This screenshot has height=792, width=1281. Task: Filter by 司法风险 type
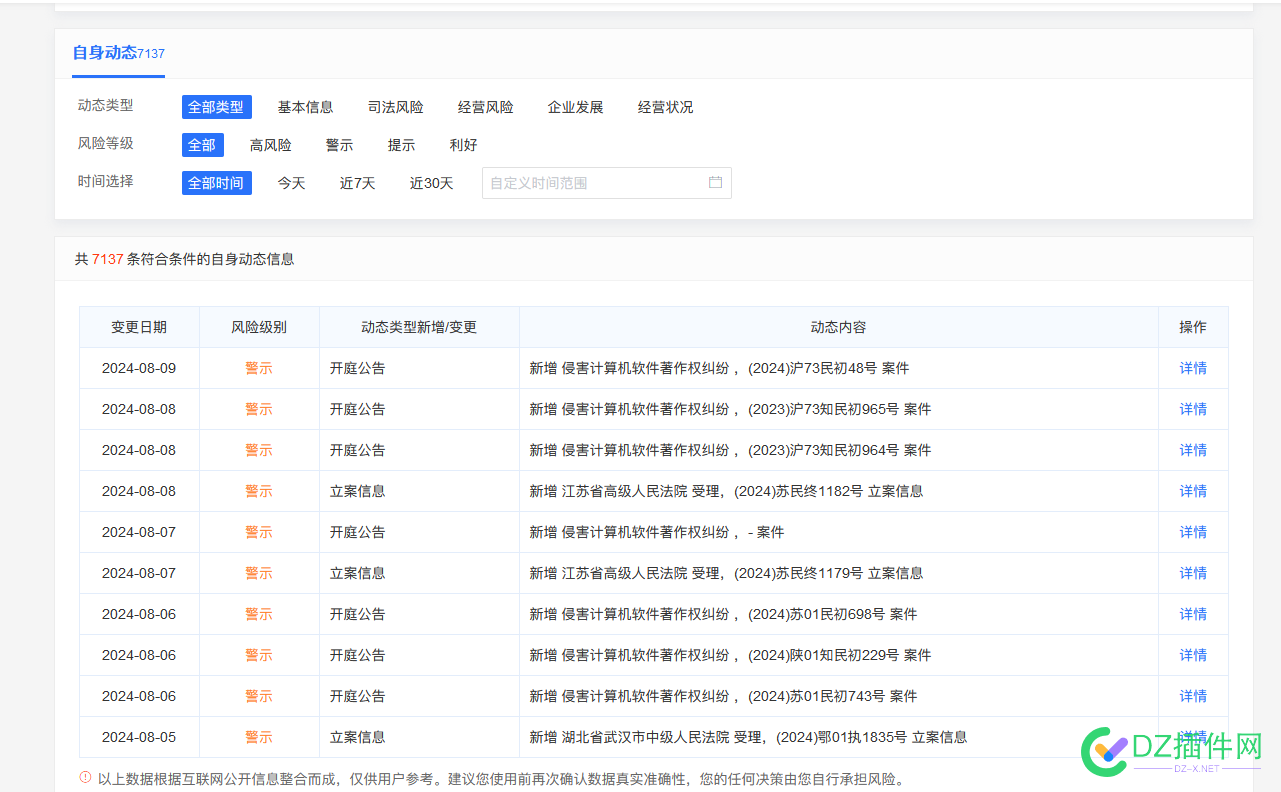(395, 107)
